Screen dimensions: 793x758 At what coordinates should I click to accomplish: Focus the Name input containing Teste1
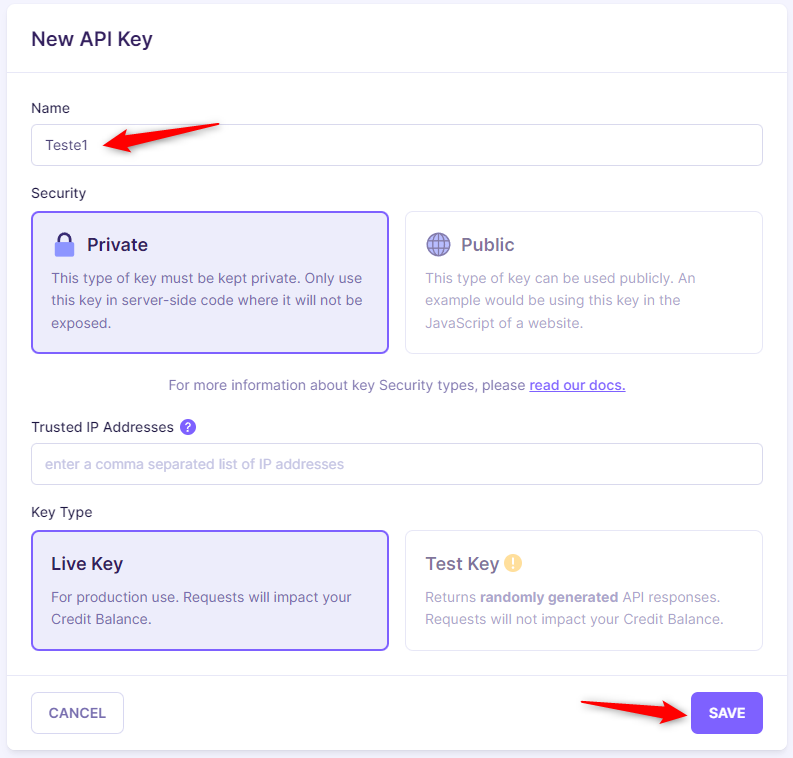[397, 145]
